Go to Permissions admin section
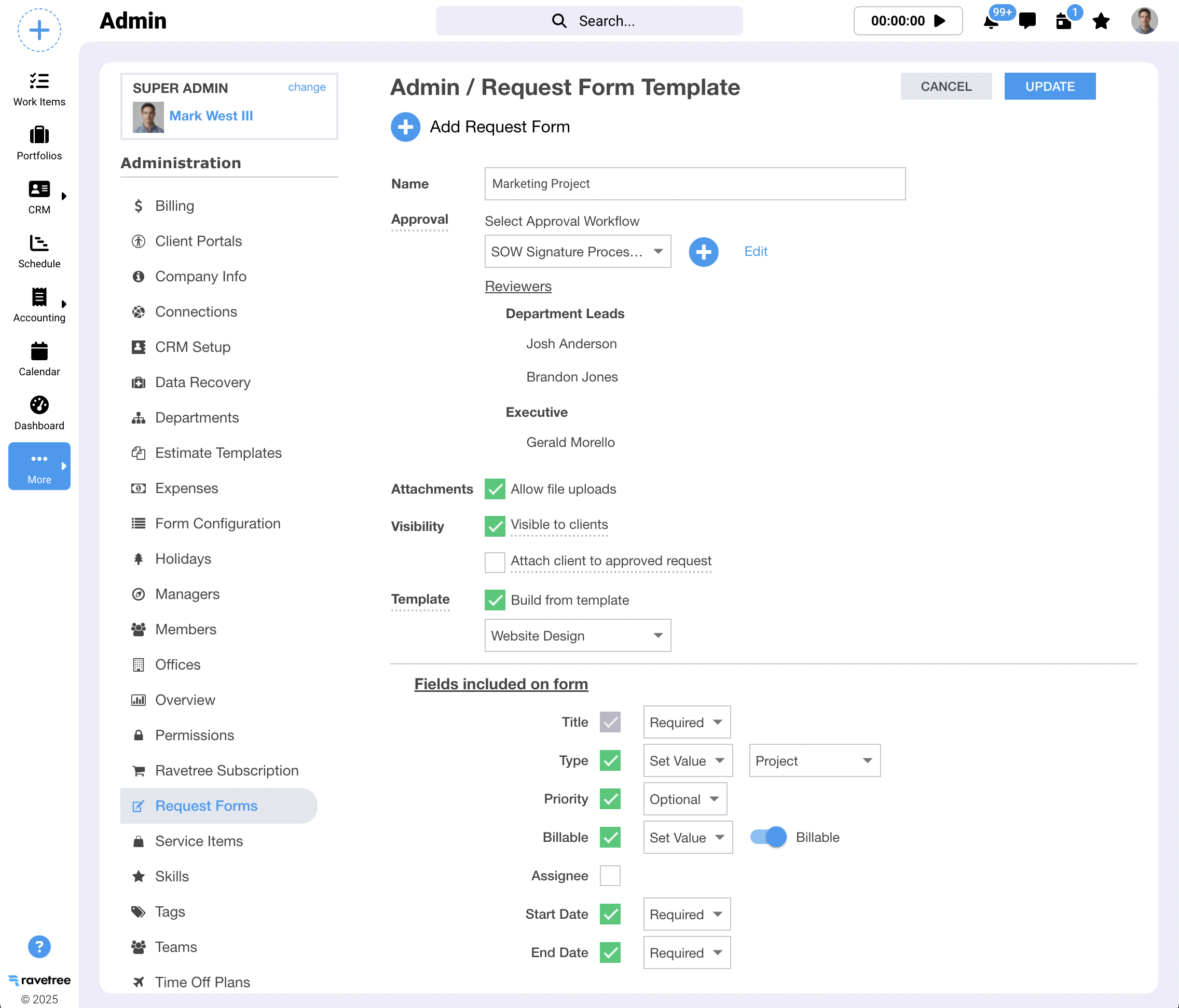The image size is (1179, 1008). point(194,735)
